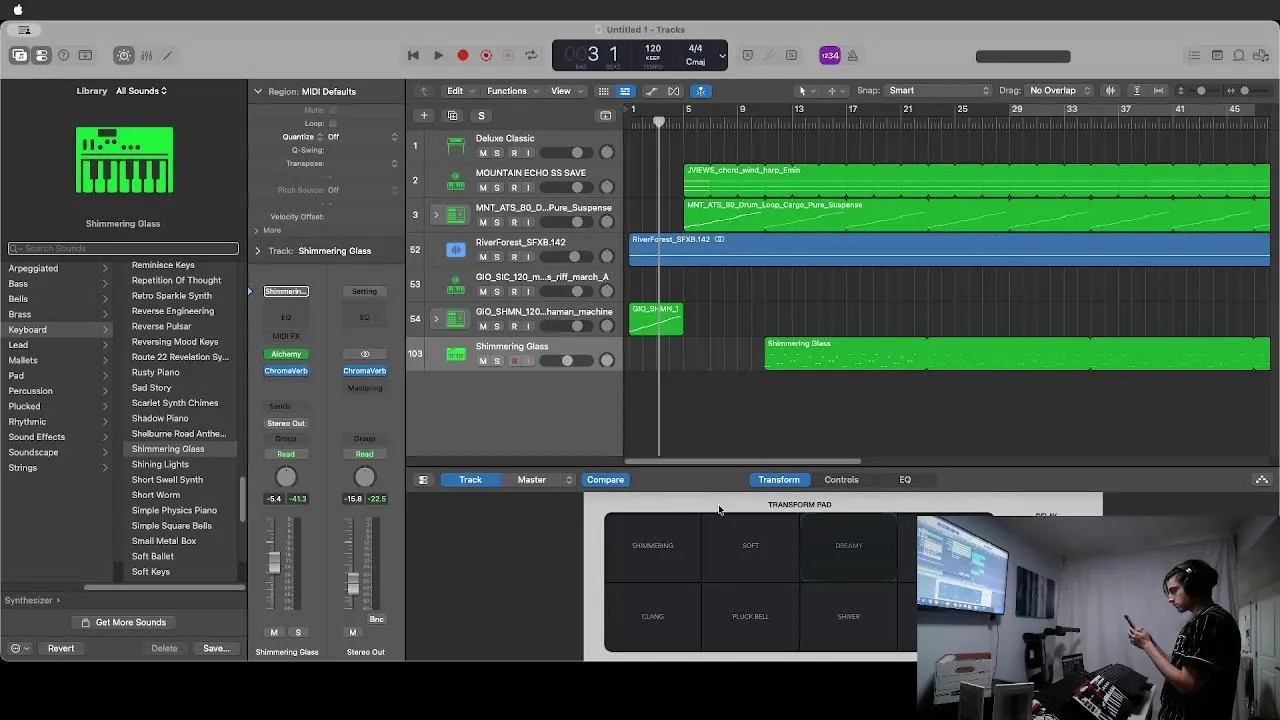Switch to grid view button

click(x=603, y=91)
